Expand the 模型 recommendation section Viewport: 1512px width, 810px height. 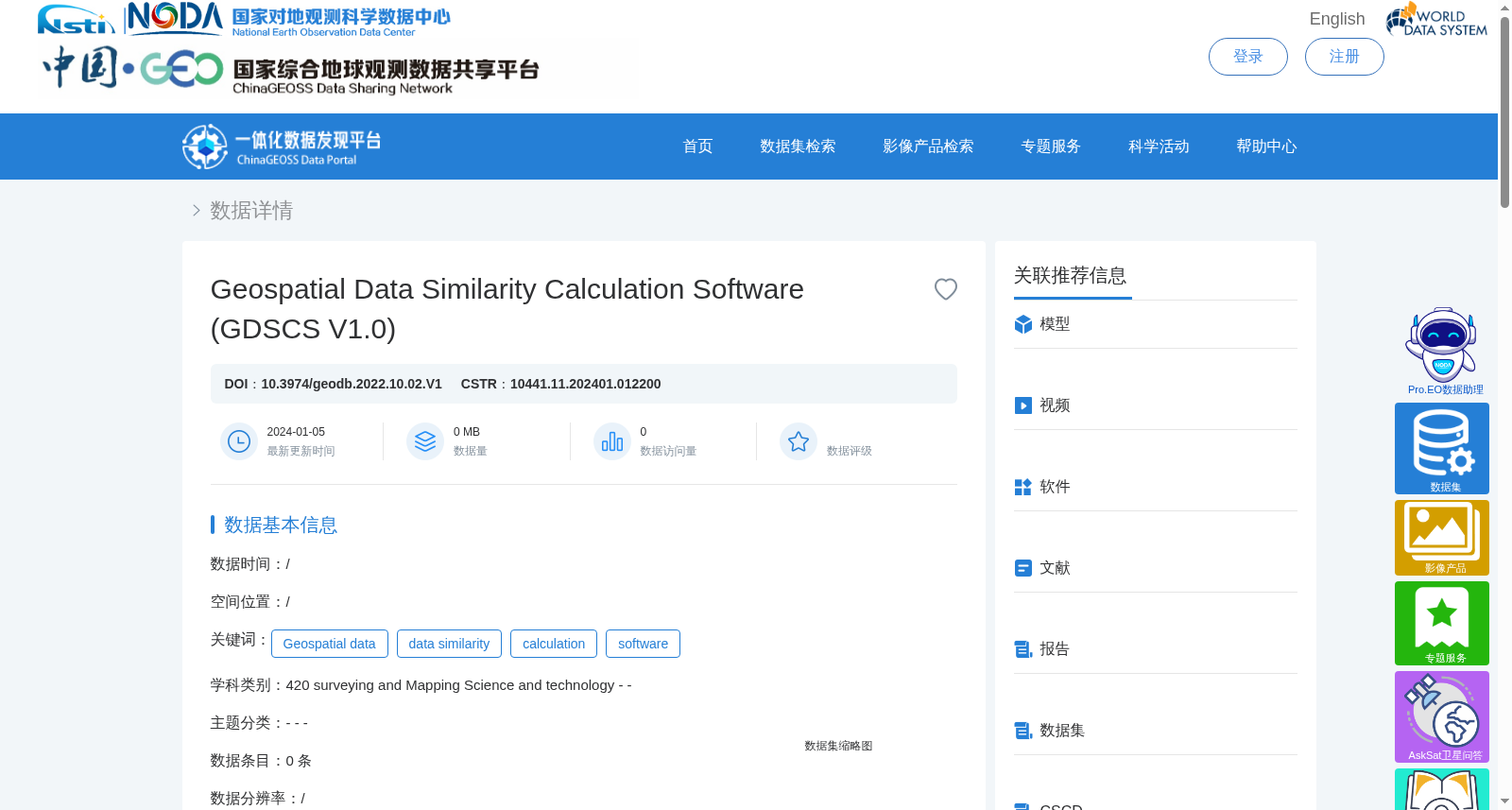tap(1156, 324)
